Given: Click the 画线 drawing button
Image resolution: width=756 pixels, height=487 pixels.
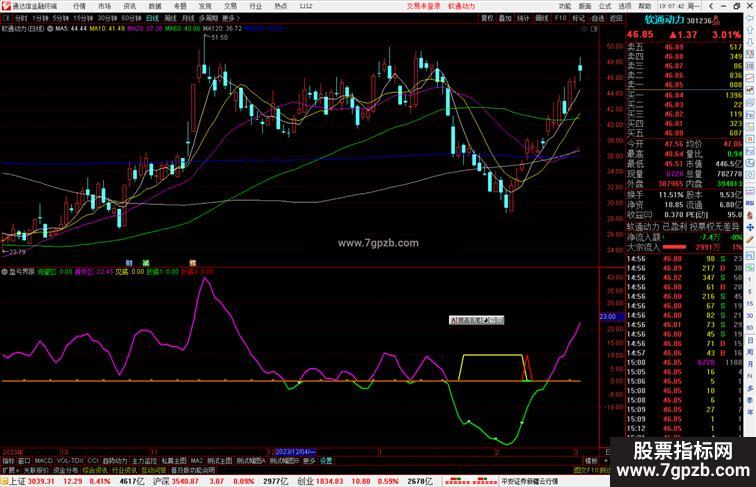Looking at the screenshot, I should 542,18.
